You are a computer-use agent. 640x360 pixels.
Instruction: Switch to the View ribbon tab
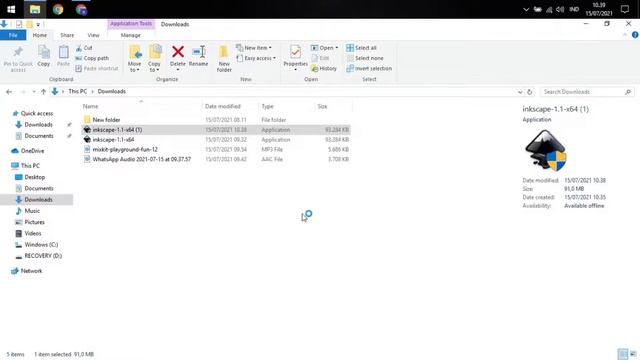(x=93, y=35)
